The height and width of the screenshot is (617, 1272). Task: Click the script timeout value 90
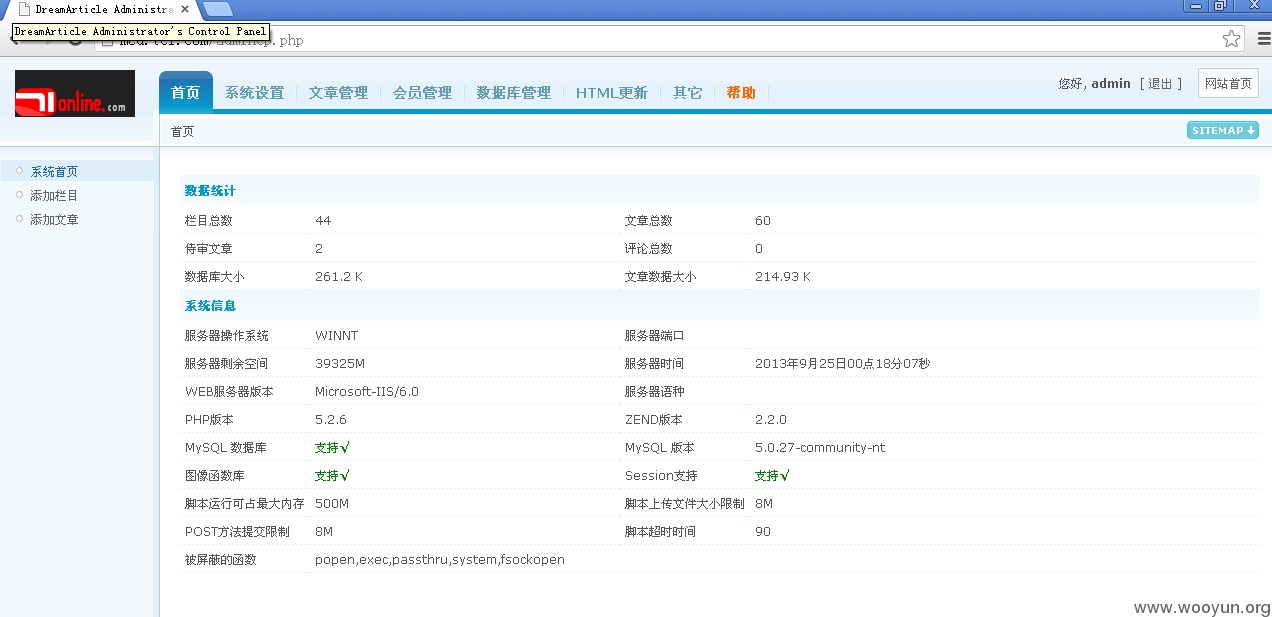(763, 531)
